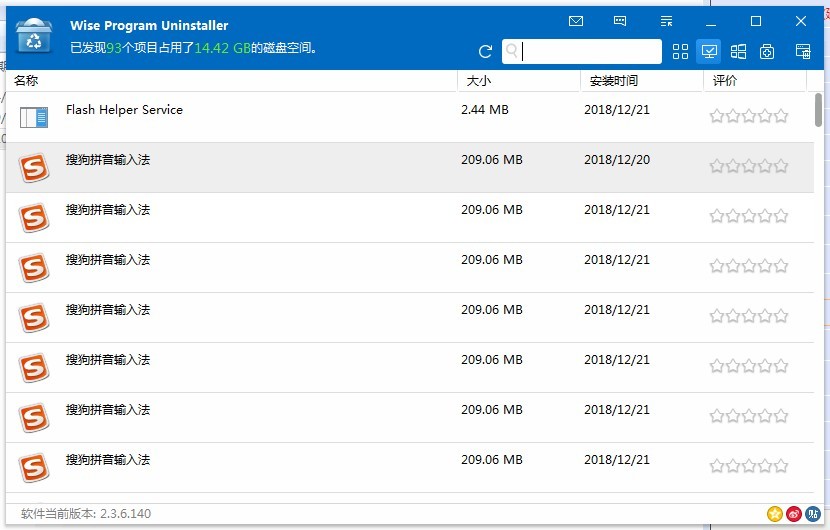
Task: Click the system components plus-box icon
Action: [x=767, y=51]
